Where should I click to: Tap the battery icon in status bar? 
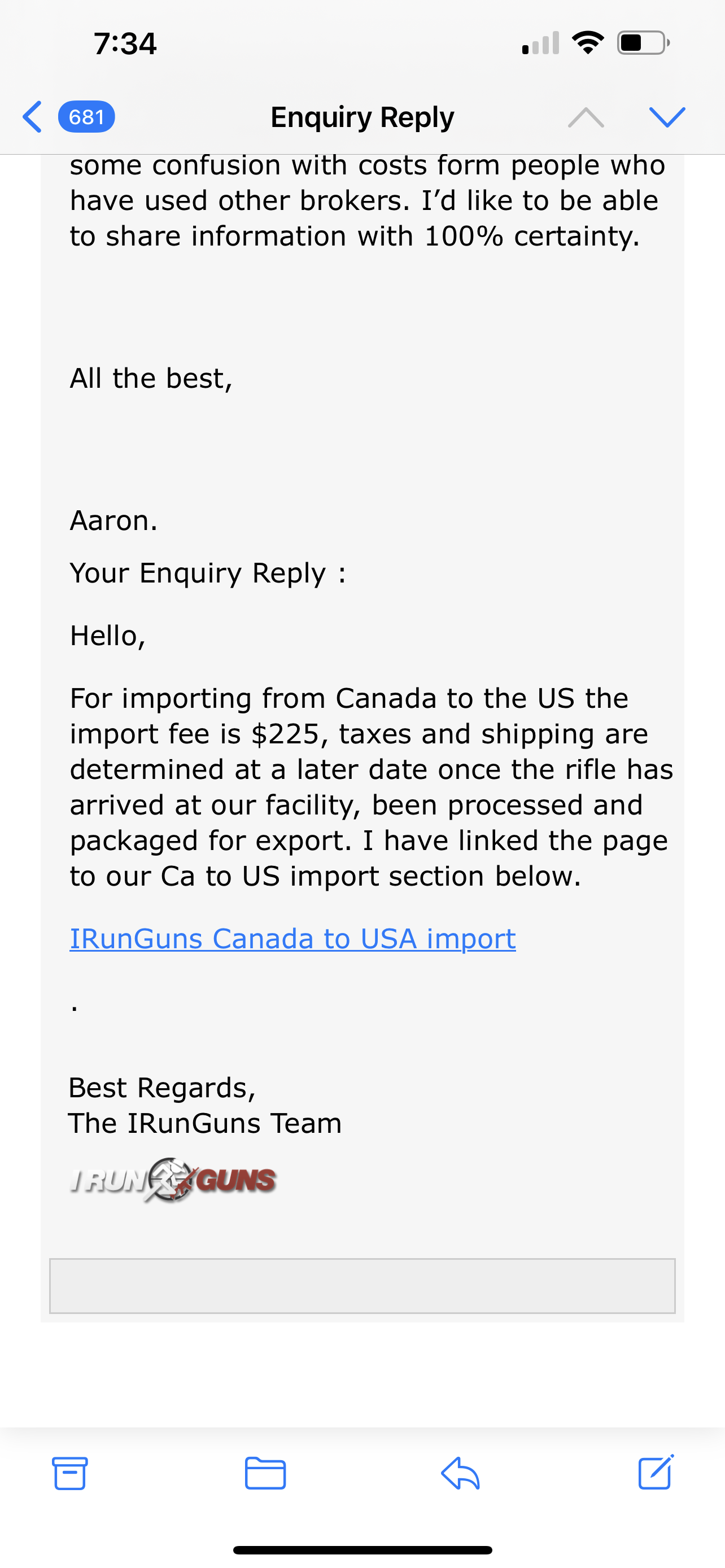(x=643, y=42)
